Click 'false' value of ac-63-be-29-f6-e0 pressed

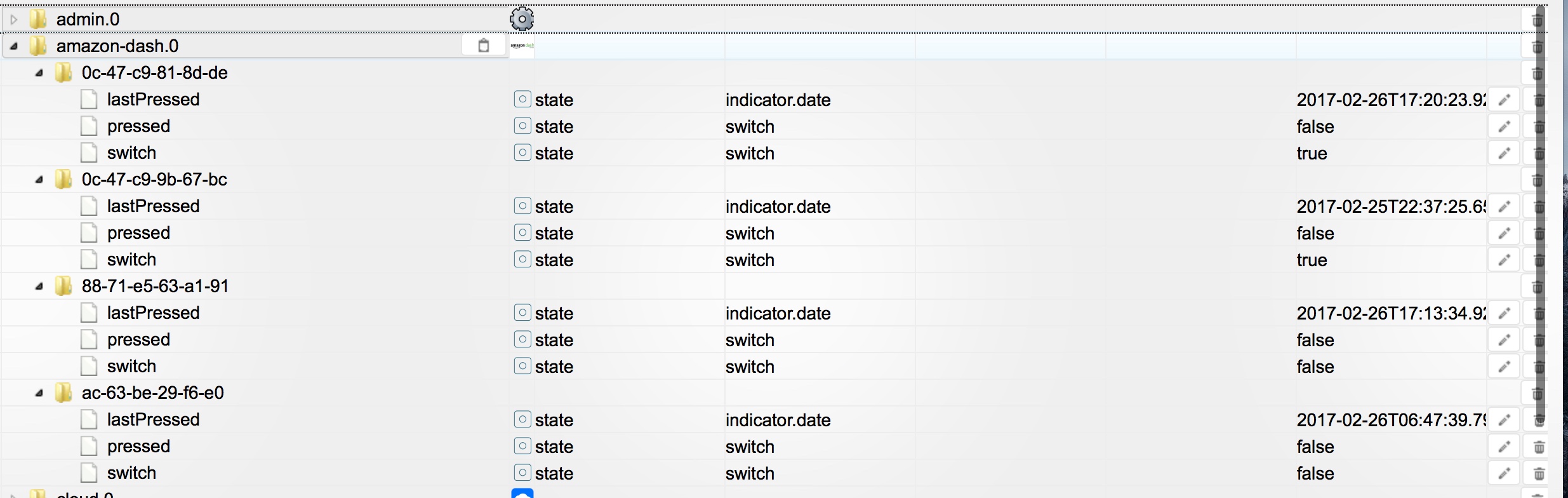tap(1315, 447)
